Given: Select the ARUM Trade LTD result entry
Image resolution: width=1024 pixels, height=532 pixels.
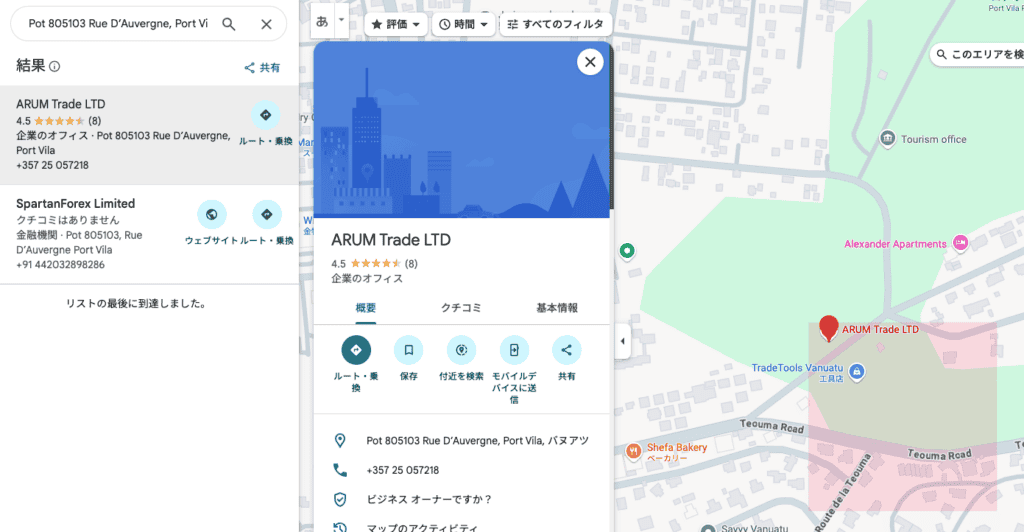Looking at the screenshot, I should 150,134.
